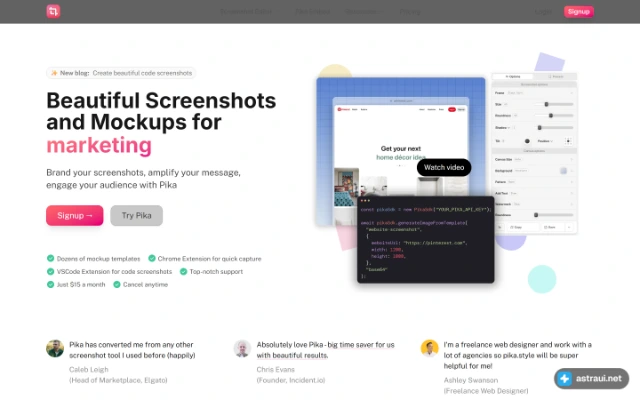Click Chris Evans' avatar photo

click(242, 349)
